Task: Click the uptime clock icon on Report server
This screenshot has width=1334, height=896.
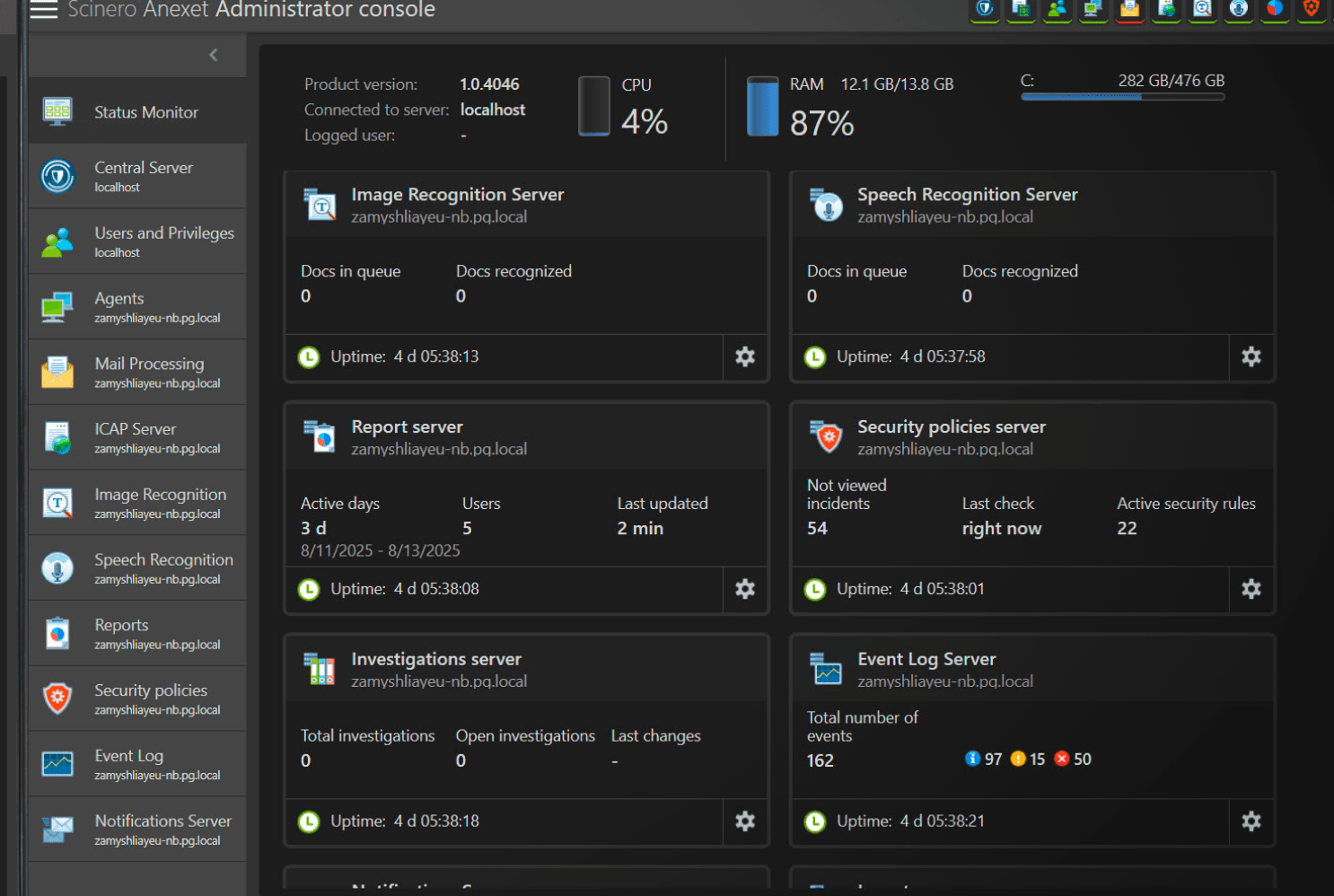Action: (x=309, y=589)
